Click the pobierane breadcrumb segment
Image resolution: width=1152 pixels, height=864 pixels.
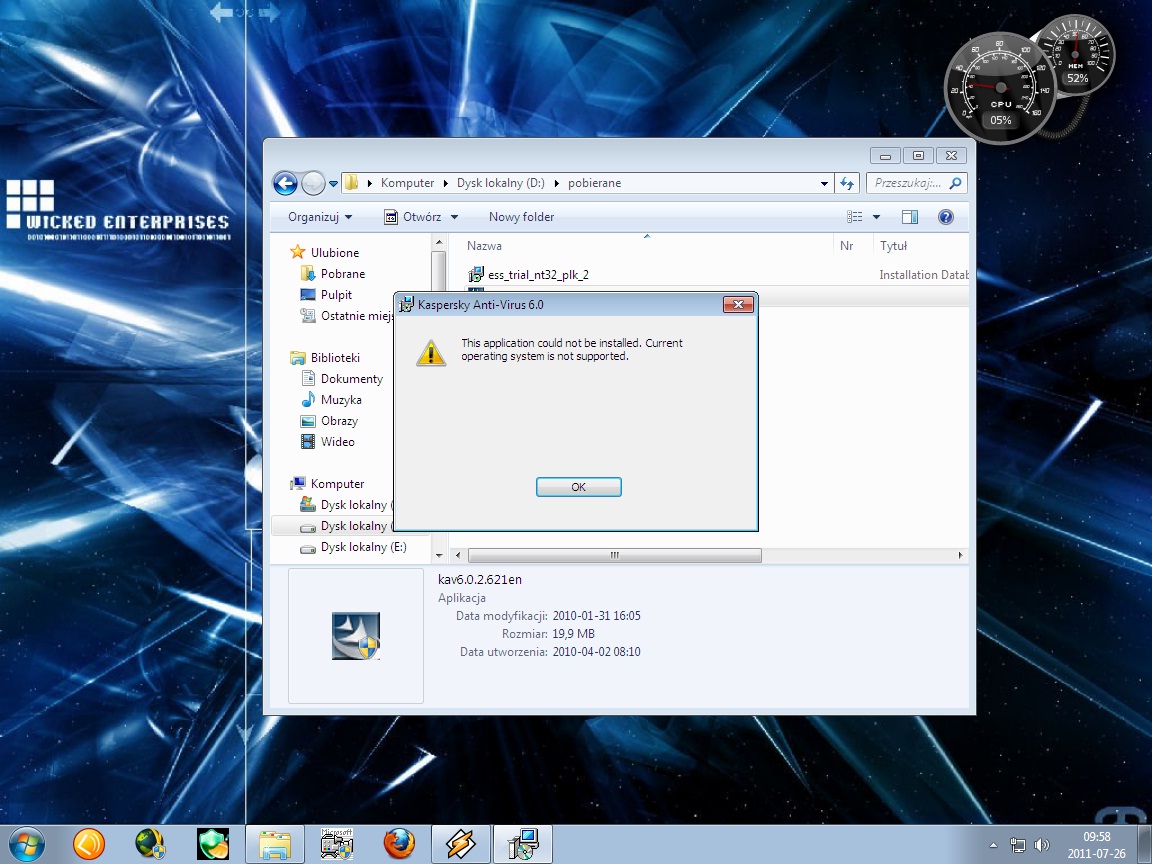[x=594, y=183]
